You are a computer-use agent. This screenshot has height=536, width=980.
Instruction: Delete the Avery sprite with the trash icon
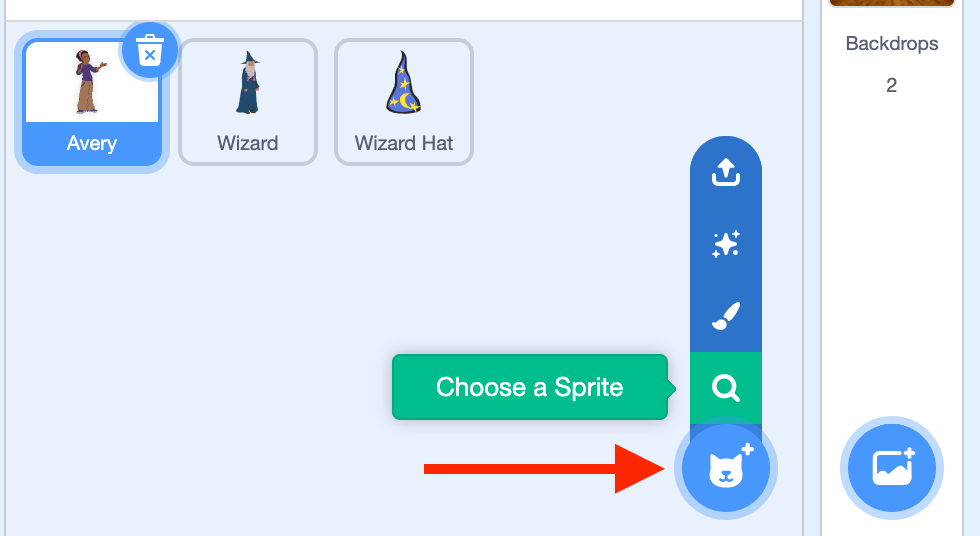coord(149,50)
